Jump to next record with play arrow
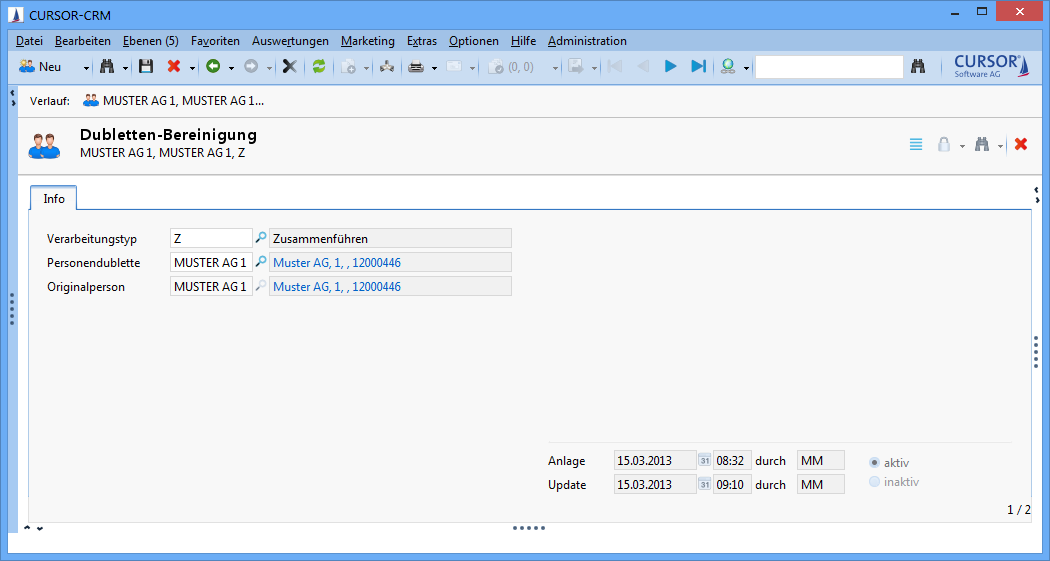The width and height of the screenshot is (1050, 561). pyautogui.click(x=671, y=67)
